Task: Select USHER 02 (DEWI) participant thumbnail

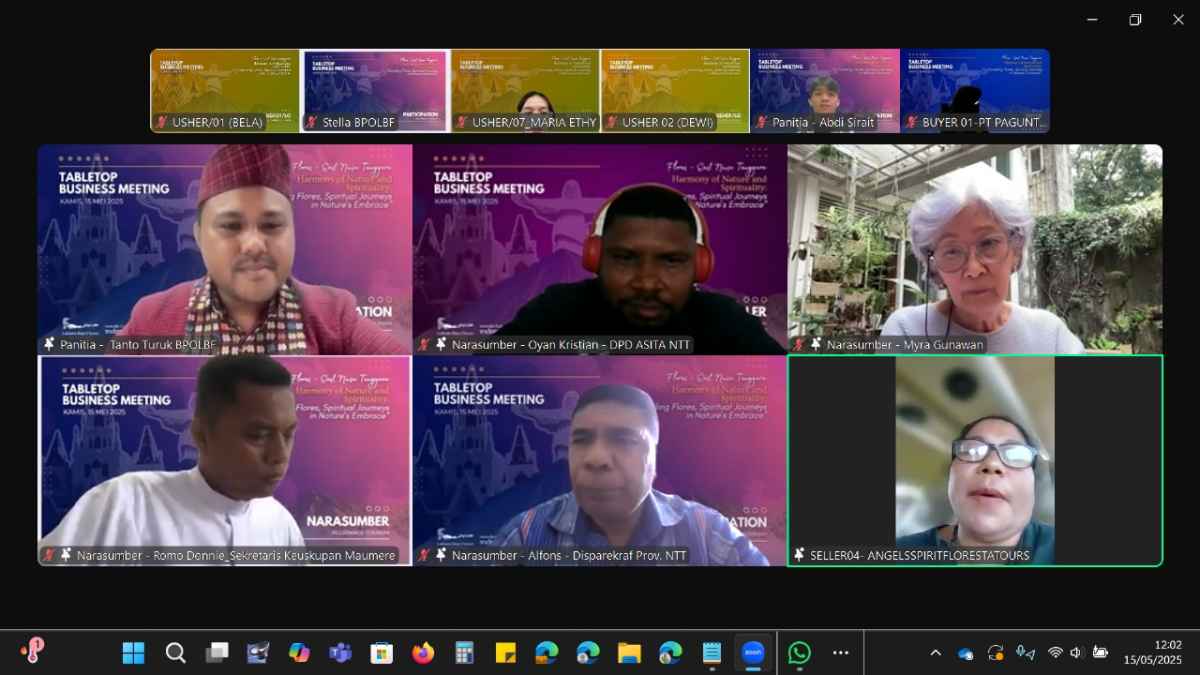Action: (675, 91)
